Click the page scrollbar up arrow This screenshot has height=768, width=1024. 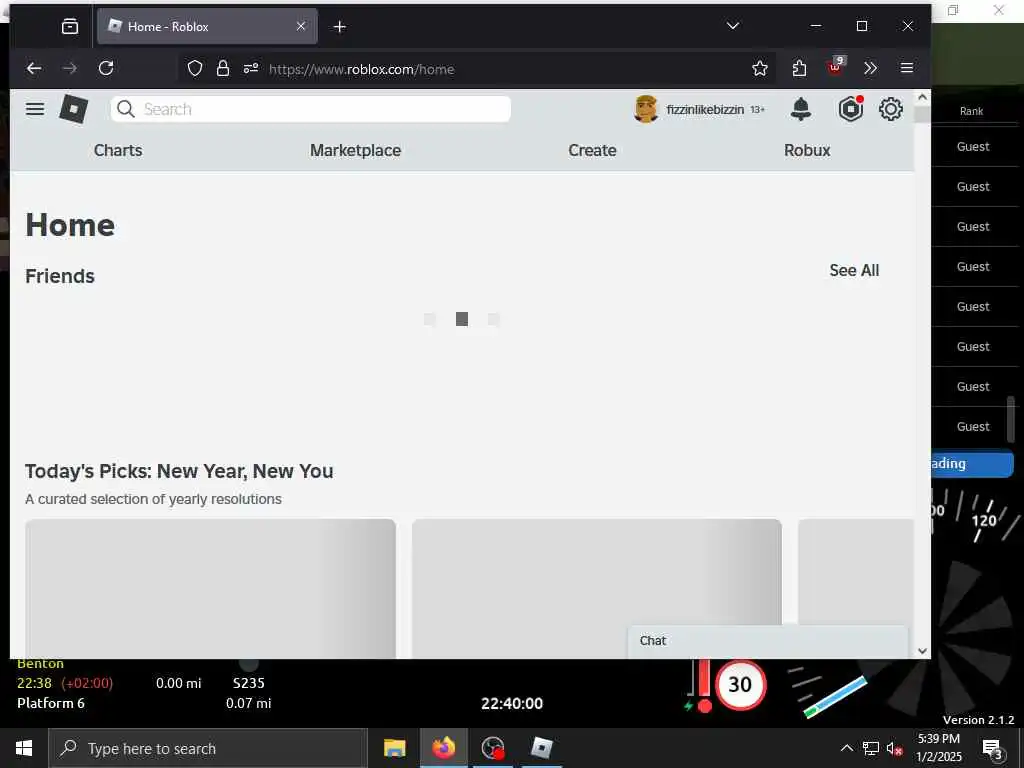tap(922, 97)
